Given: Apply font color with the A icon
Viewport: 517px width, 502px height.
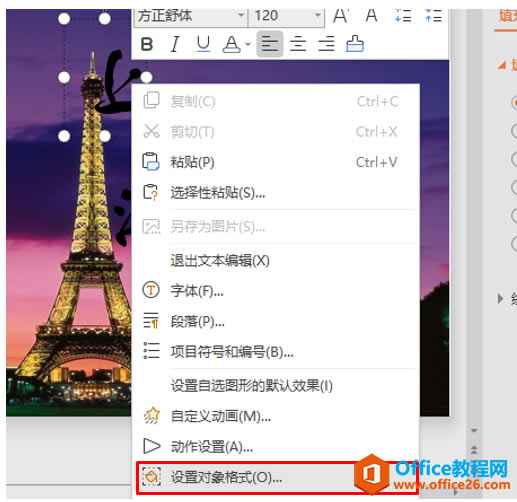Looking at the screenshot, I should pos(231,44).
